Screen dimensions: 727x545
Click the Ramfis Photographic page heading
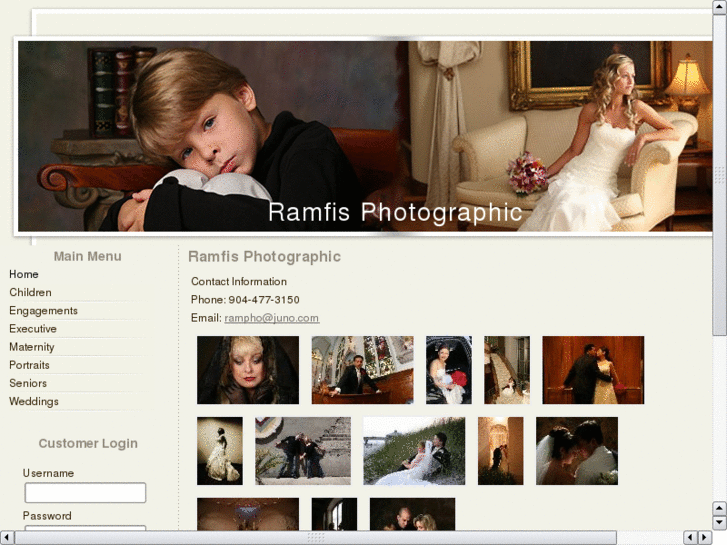click(264, 256)
